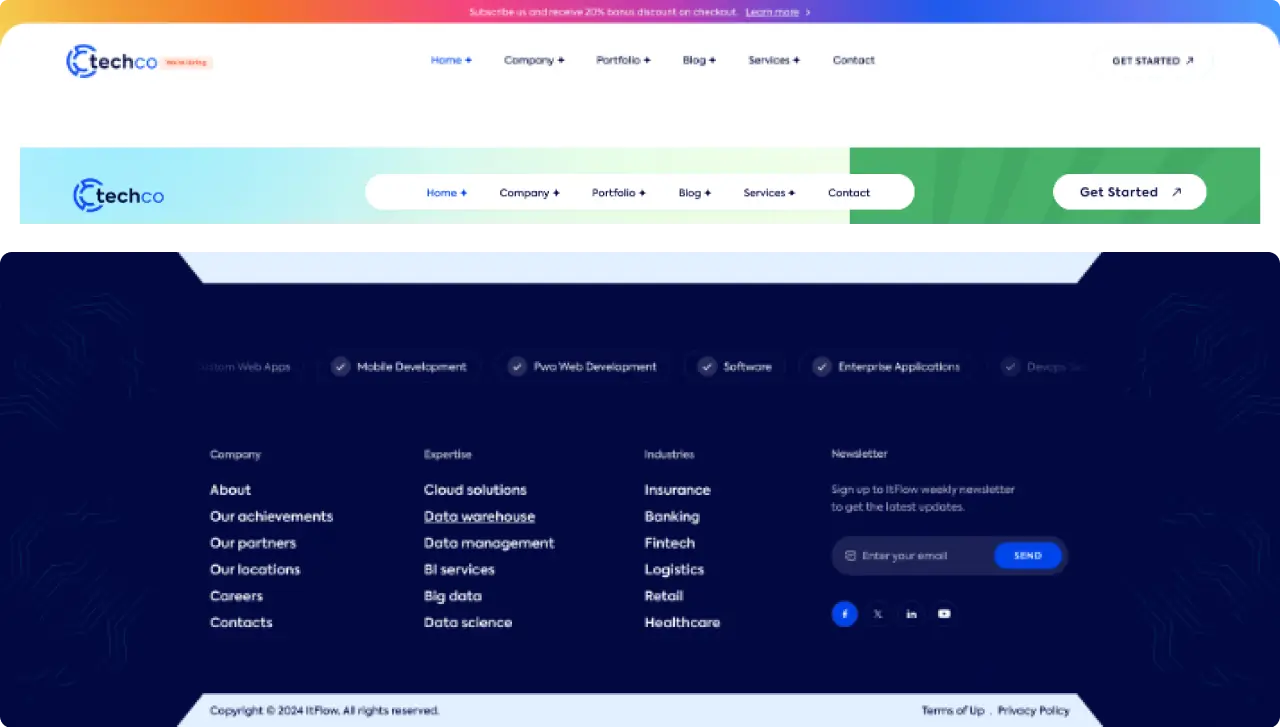The height and width of the screenshot is (728, 1280).
Task: Click Expertise column heading
Action: coord(447,454)
